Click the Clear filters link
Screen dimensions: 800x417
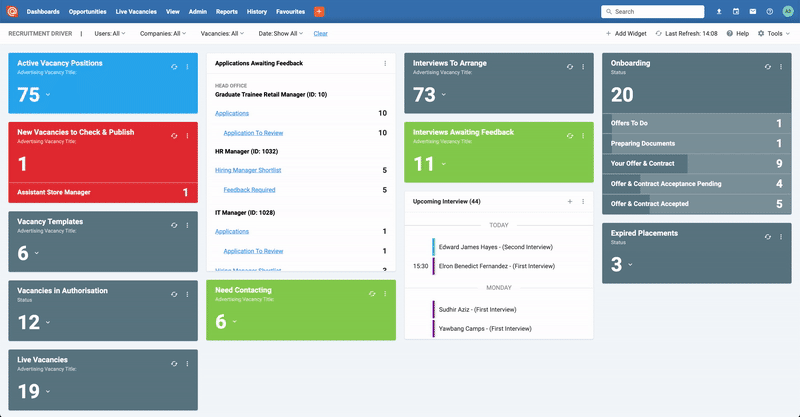(x=320, y=34)
